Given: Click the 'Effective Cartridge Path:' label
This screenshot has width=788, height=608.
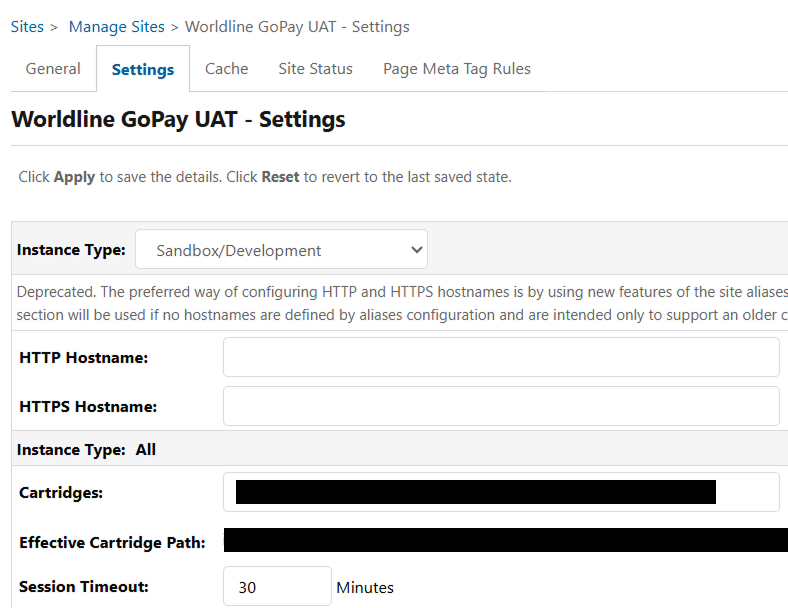Looking at the screenshot, I should click(112, 543).
